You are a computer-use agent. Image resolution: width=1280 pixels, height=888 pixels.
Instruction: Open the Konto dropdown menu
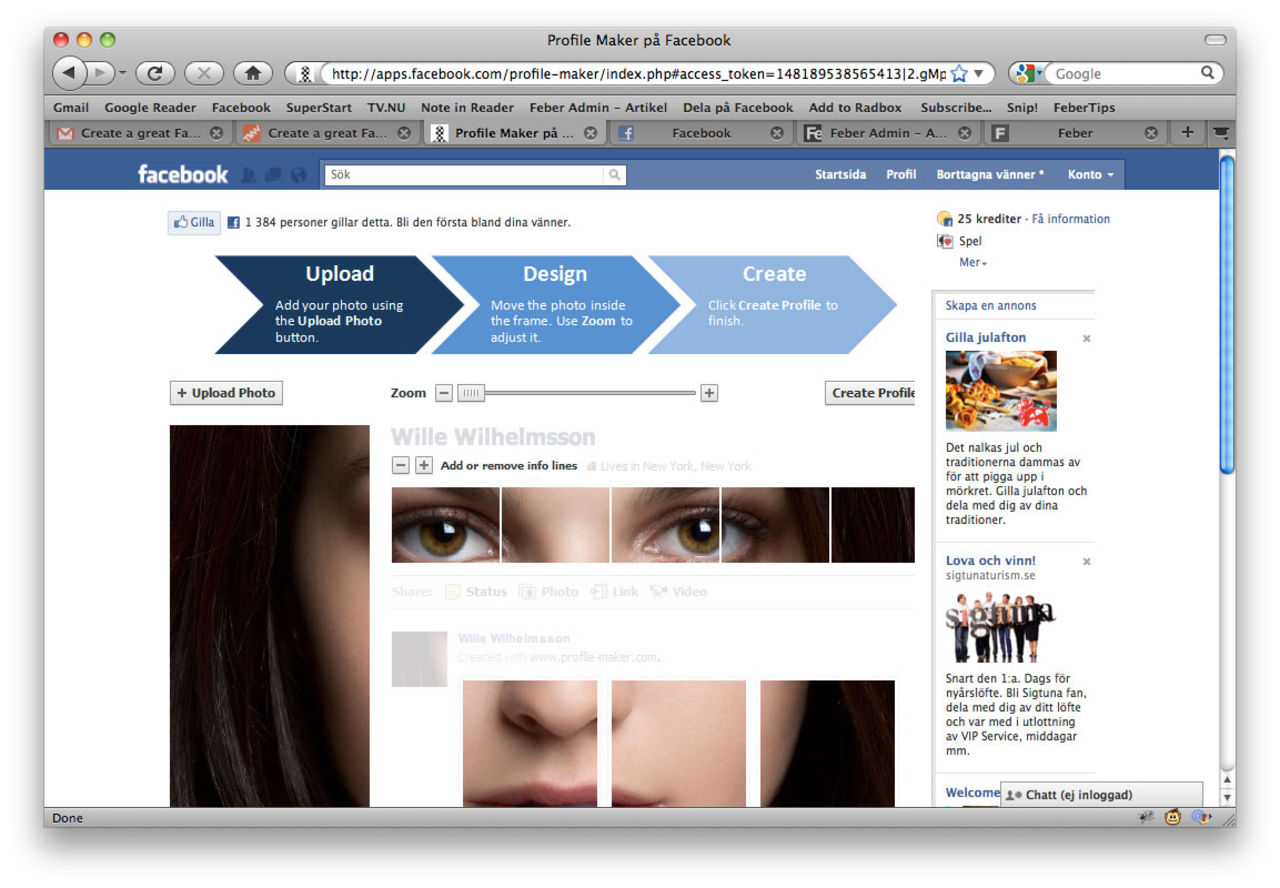coord(1090,174)
